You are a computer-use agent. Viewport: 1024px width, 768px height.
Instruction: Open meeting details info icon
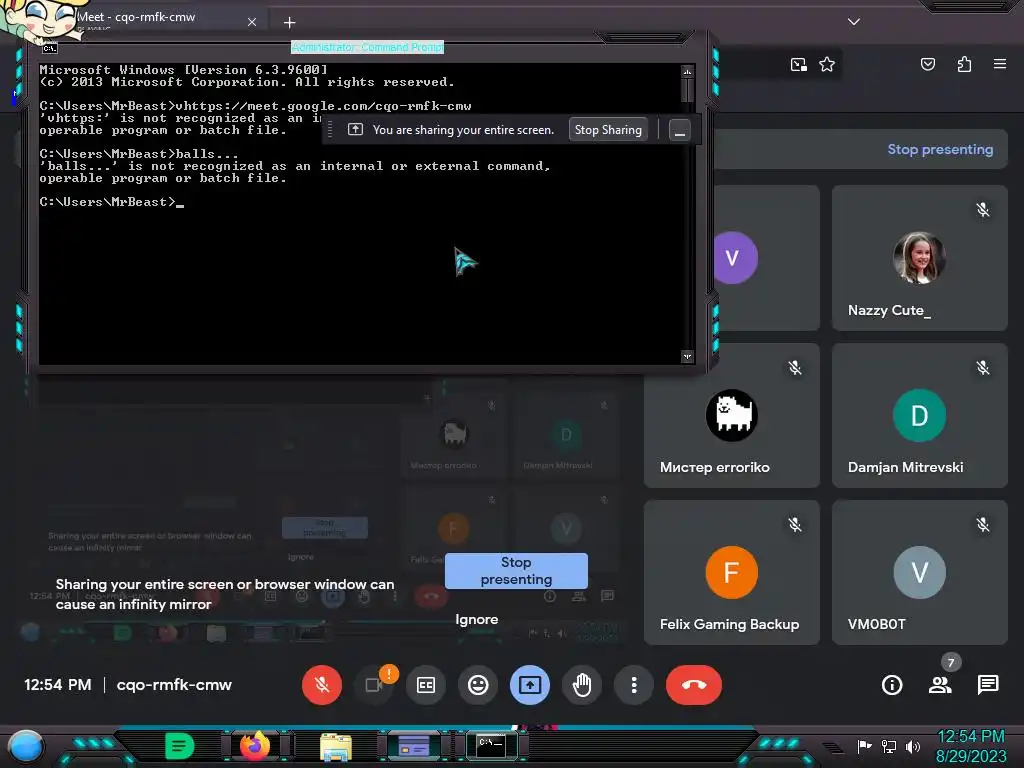[892, 685]
